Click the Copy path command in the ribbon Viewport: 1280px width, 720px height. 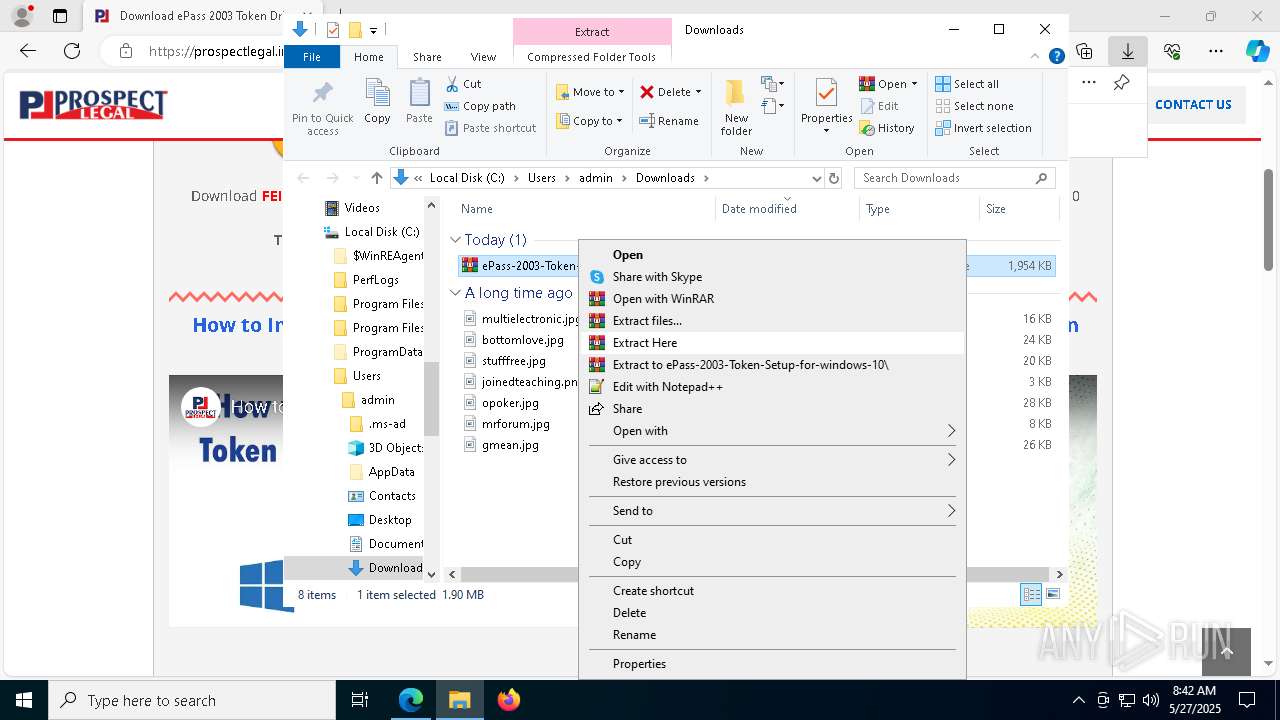click(480, 106)
